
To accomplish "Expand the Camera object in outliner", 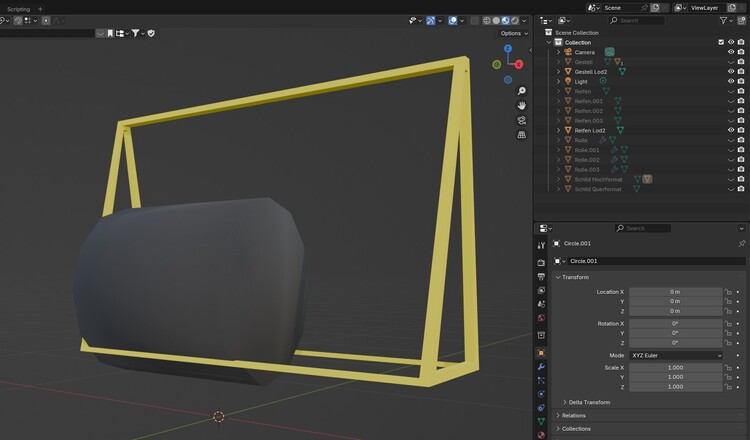I will pyautogui.click(x=558, y=52).
